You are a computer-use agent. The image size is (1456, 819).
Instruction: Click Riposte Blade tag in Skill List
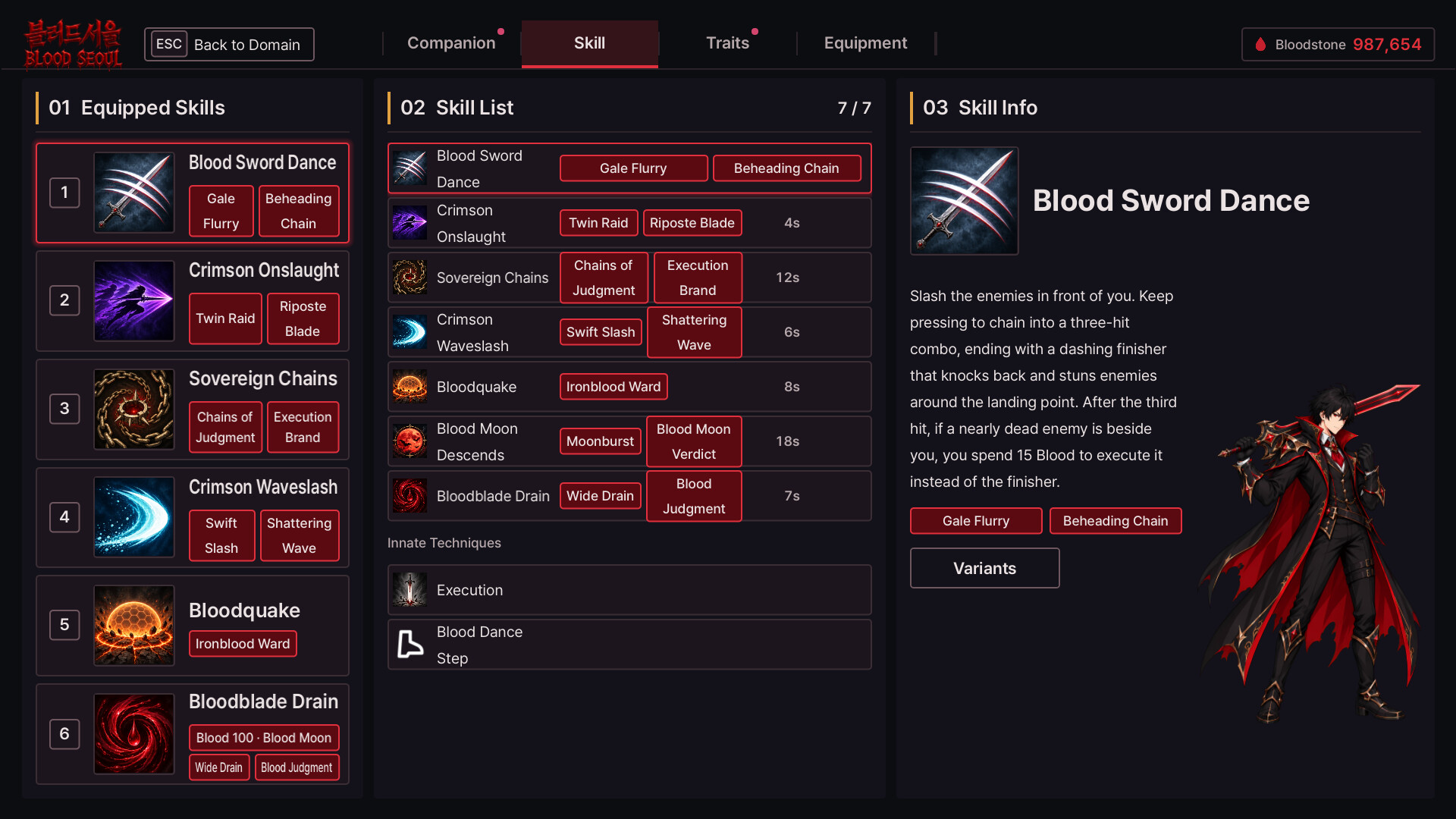point(692,223)
